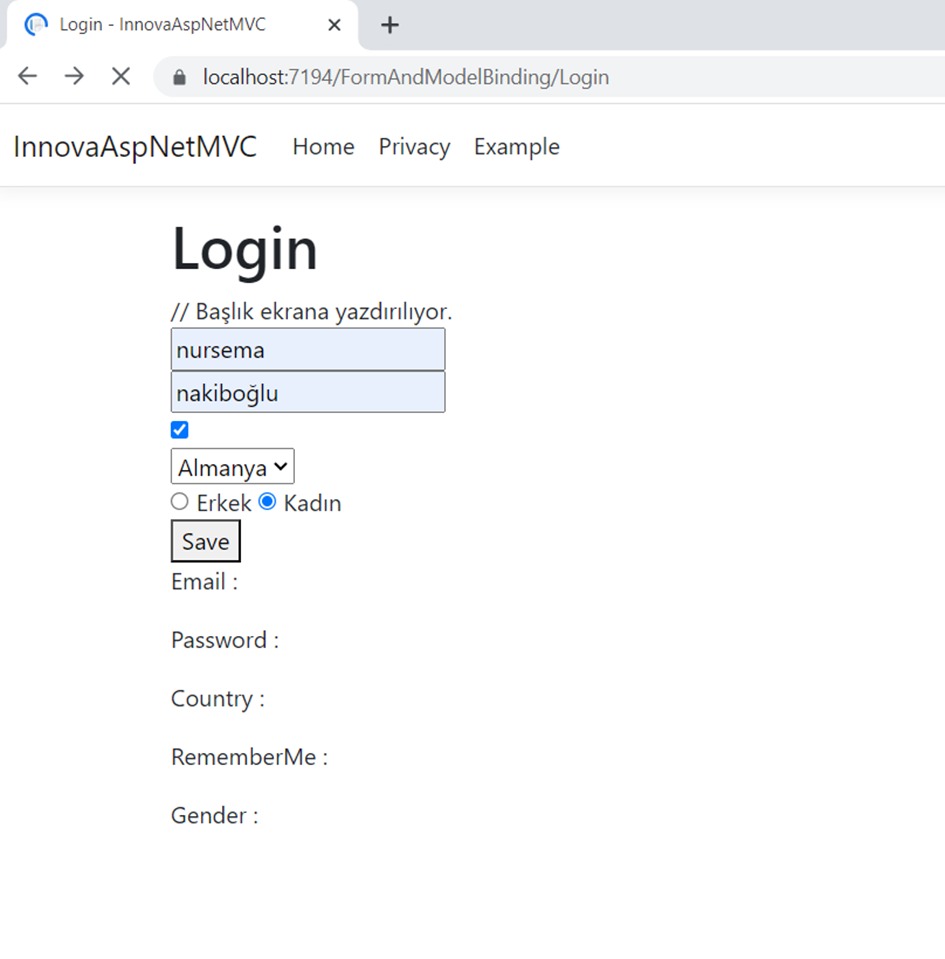Select the Login - InnovaAspNetMVC browser tab
945x959 pixels.
(x=181, y=25)
